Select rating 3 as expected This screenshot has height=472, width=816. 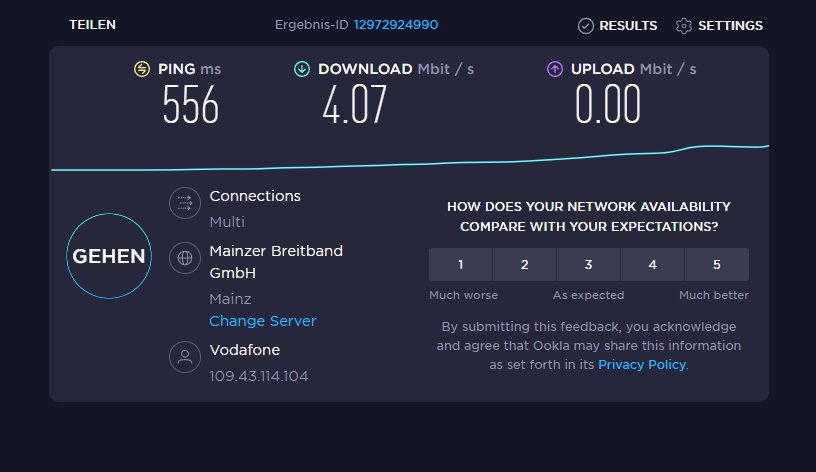click(x=589, y=265)
